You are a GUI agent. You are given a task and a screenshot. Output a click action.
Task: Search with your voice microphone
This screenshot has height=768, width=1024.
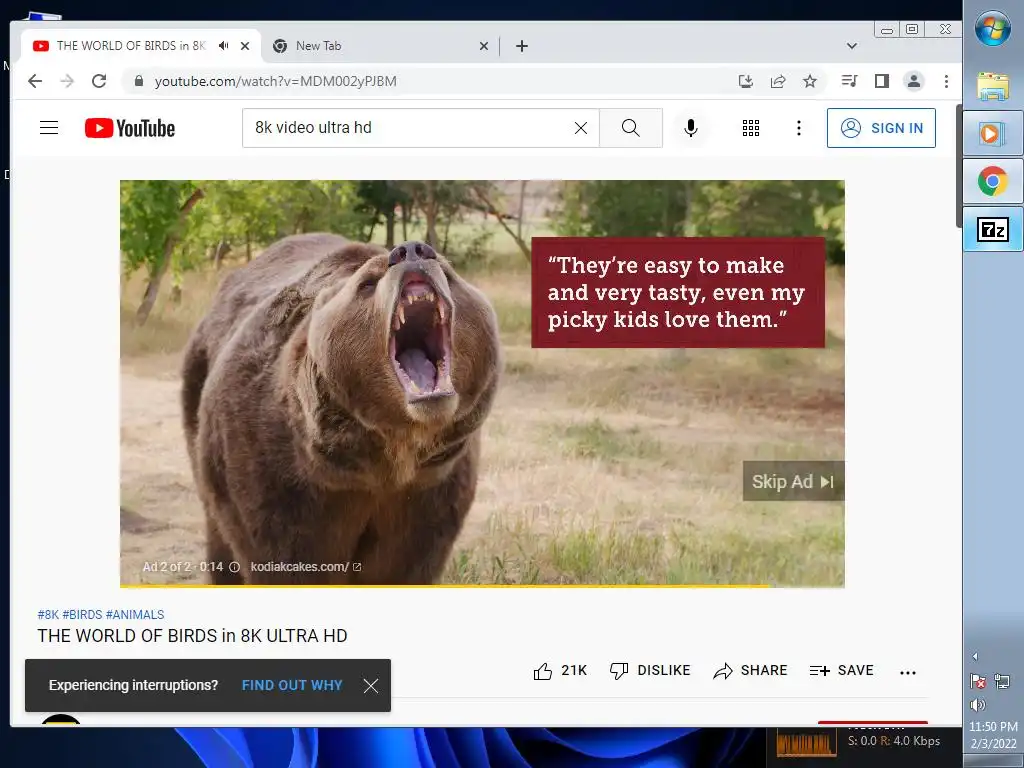point(691,128)
